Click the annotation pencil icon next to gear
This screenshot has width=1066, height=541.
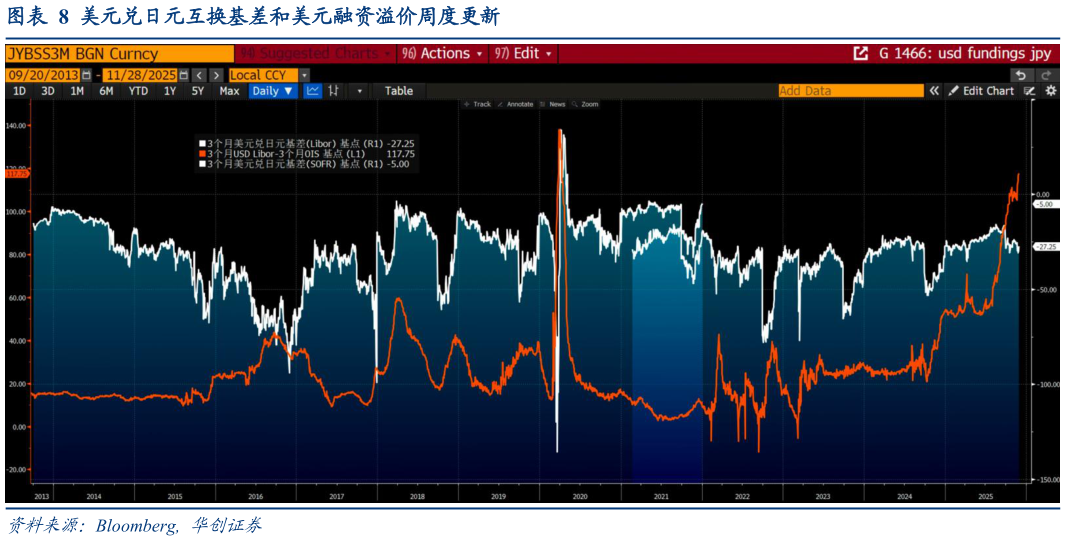tap(1030, 91)
